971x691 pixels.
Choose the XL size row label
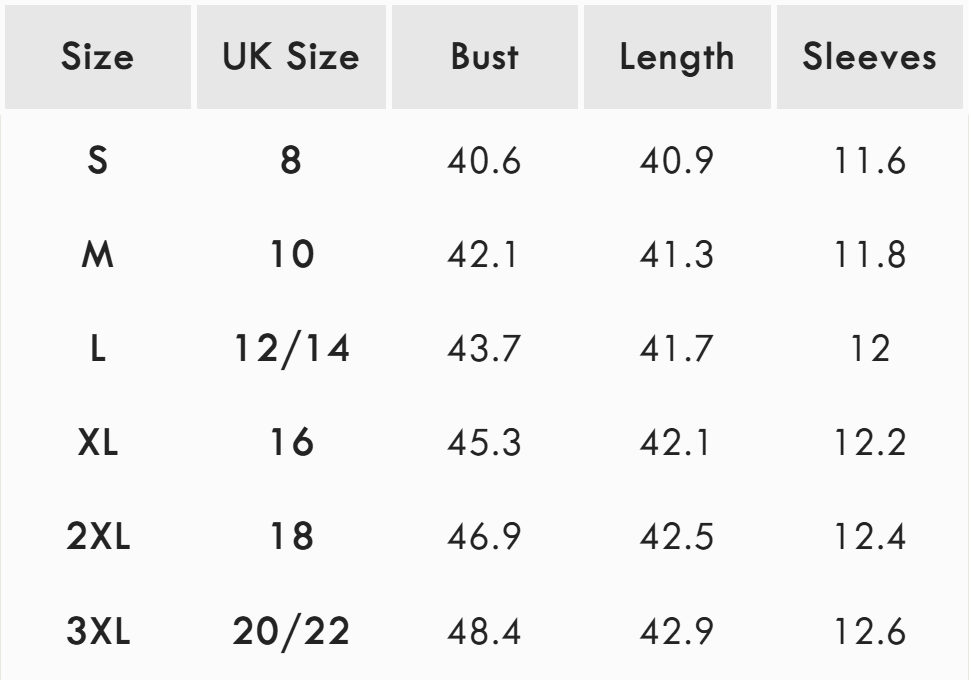(x=97, y=443)
